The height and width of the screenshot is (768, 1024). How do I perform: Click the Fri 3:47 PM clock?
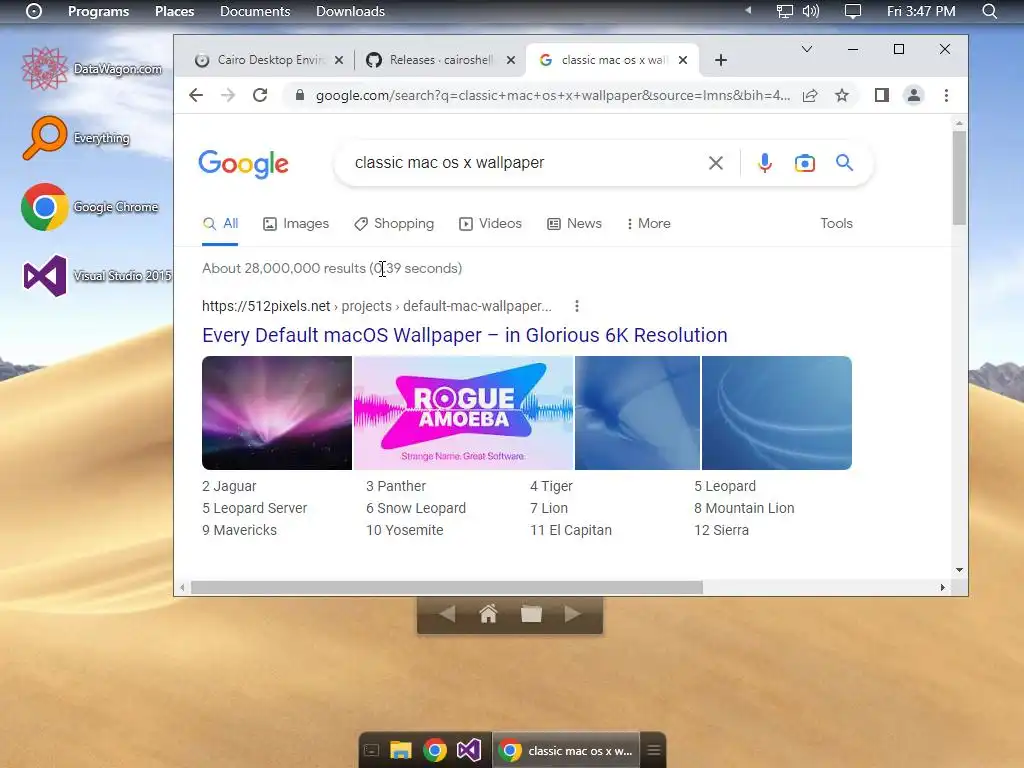(x=921, y=11)
